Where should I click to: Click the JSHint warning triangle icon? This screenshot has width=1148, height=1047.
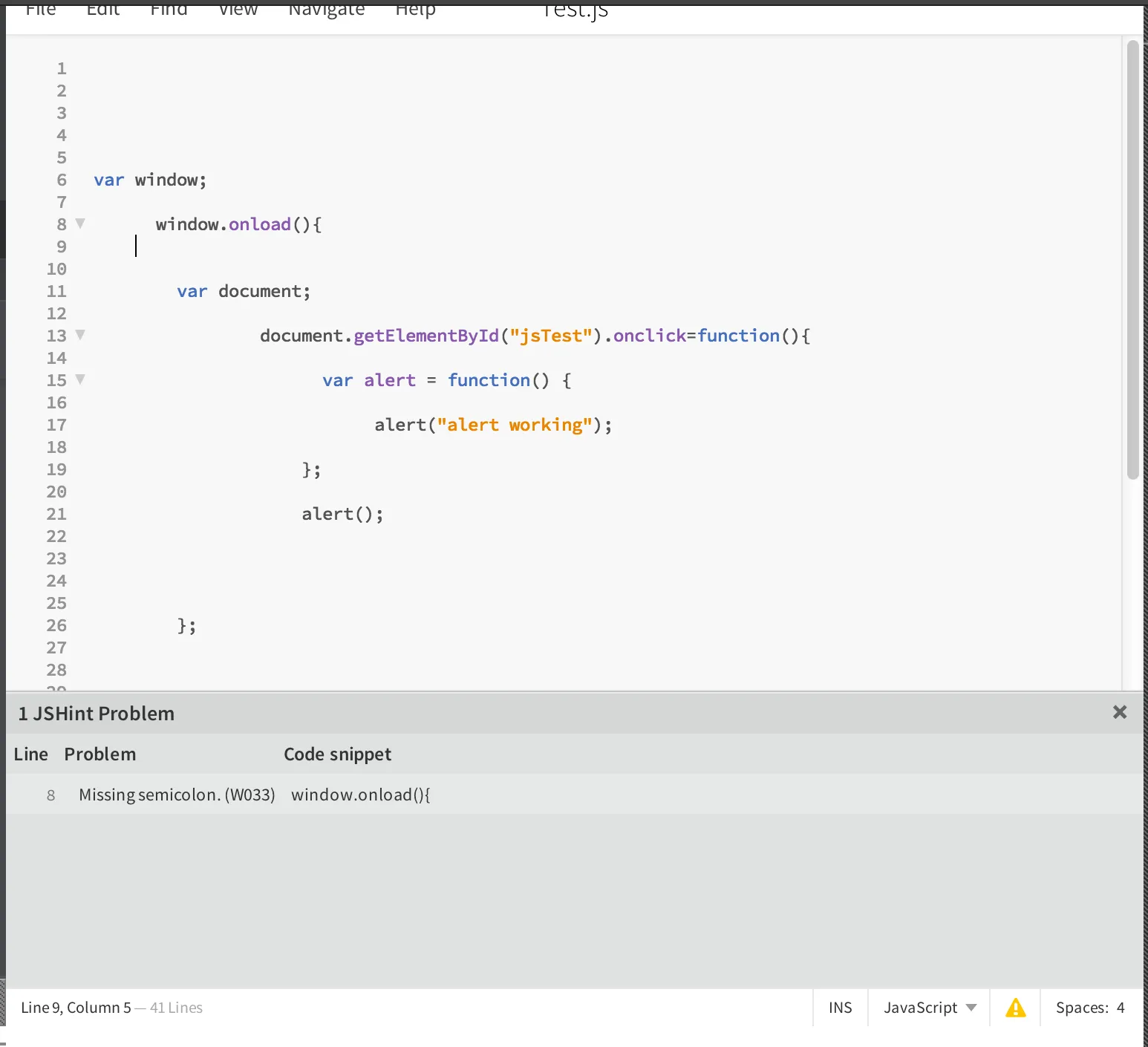coord(1015,1008)
